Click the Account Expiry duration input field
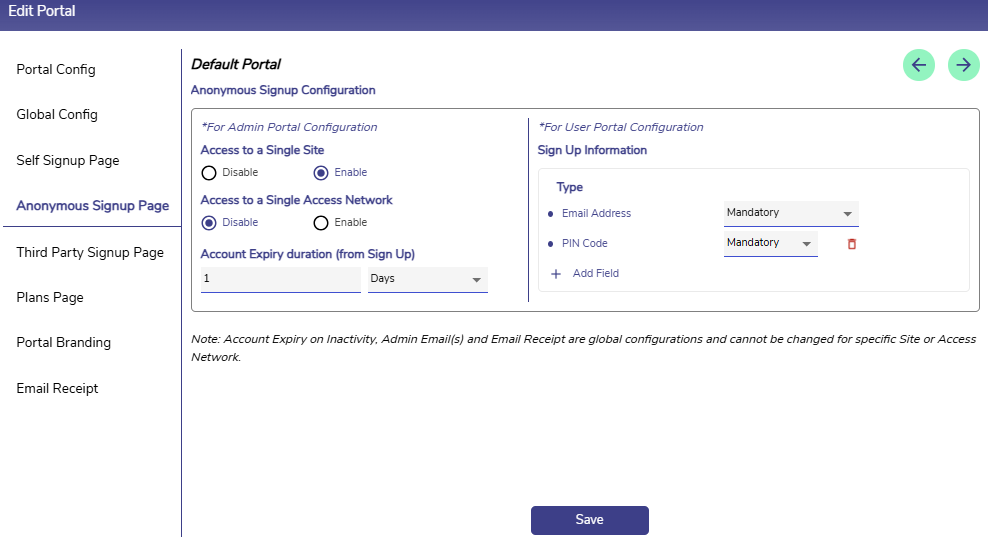This screenshot has width=988, height=537. (280, 279)
